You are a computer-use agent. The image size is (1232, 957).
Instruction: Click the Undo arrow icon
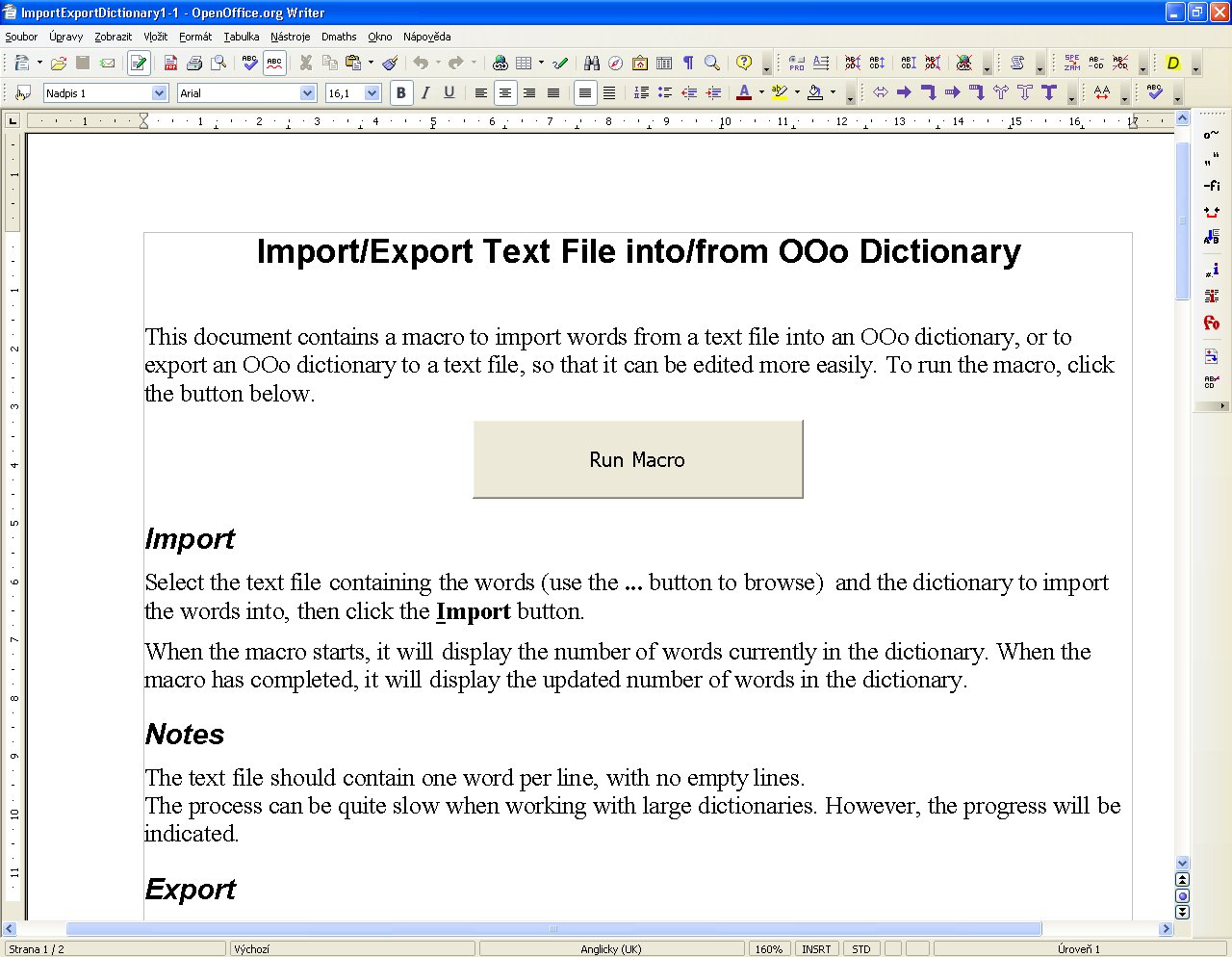pyautogui.click(x=421, y=63)
